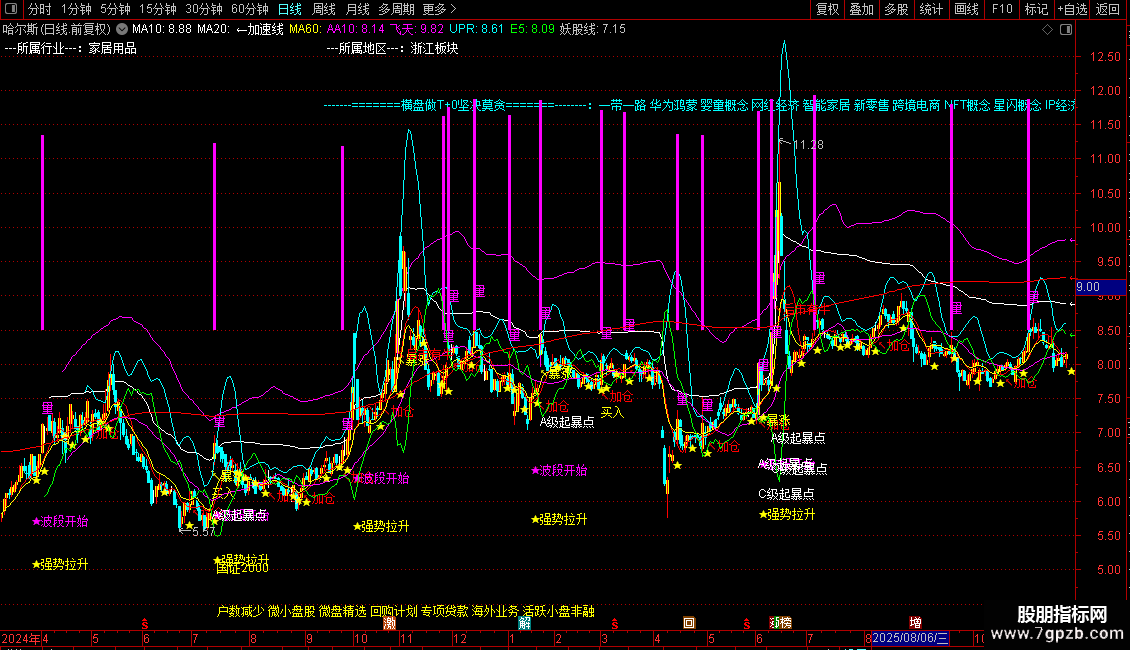Viewport: 1130px width, 650px height.
Task: Open the 画线 drawing tool
Action: [966, 9]
